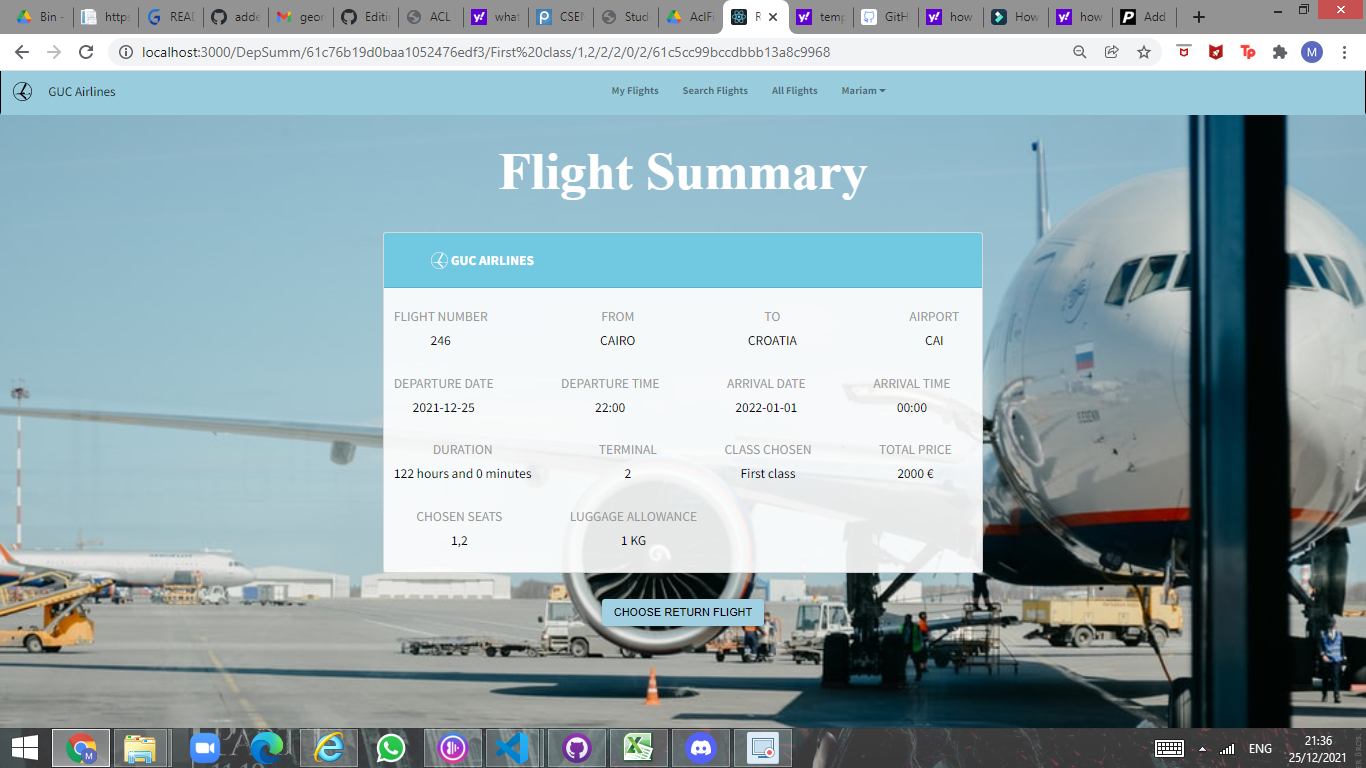Open Microsoft Edge from the taskbar
The width and height of the screenshot is (1366, 768).
pyautogui.click(x=266, y=748)
